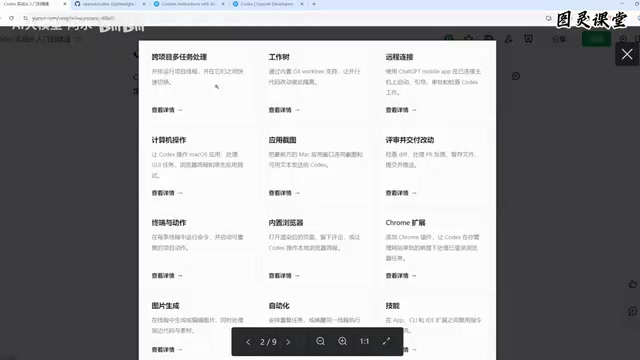Go to previous image in viewer

[x=248, y=342]
